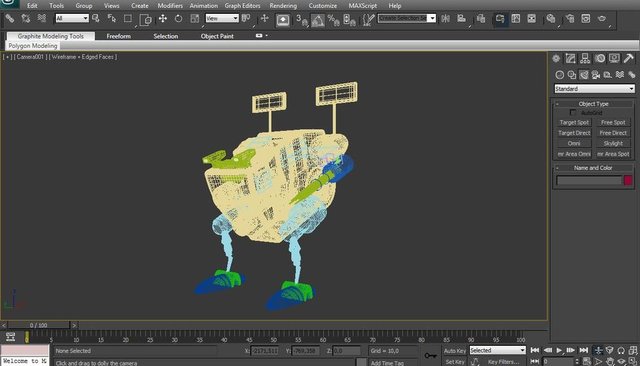640x366 pixels.
Task: Click the time slider 0 / 100 handle
Action: point(38,325)
